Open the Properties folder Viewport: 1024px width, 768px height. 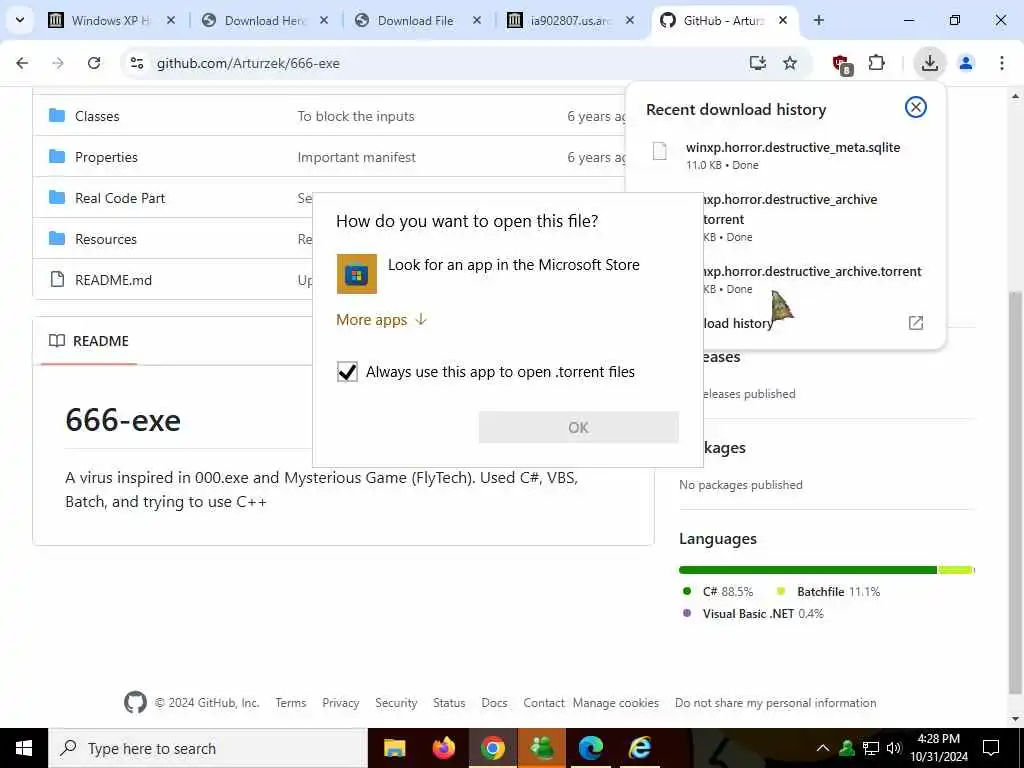[106, 157]
